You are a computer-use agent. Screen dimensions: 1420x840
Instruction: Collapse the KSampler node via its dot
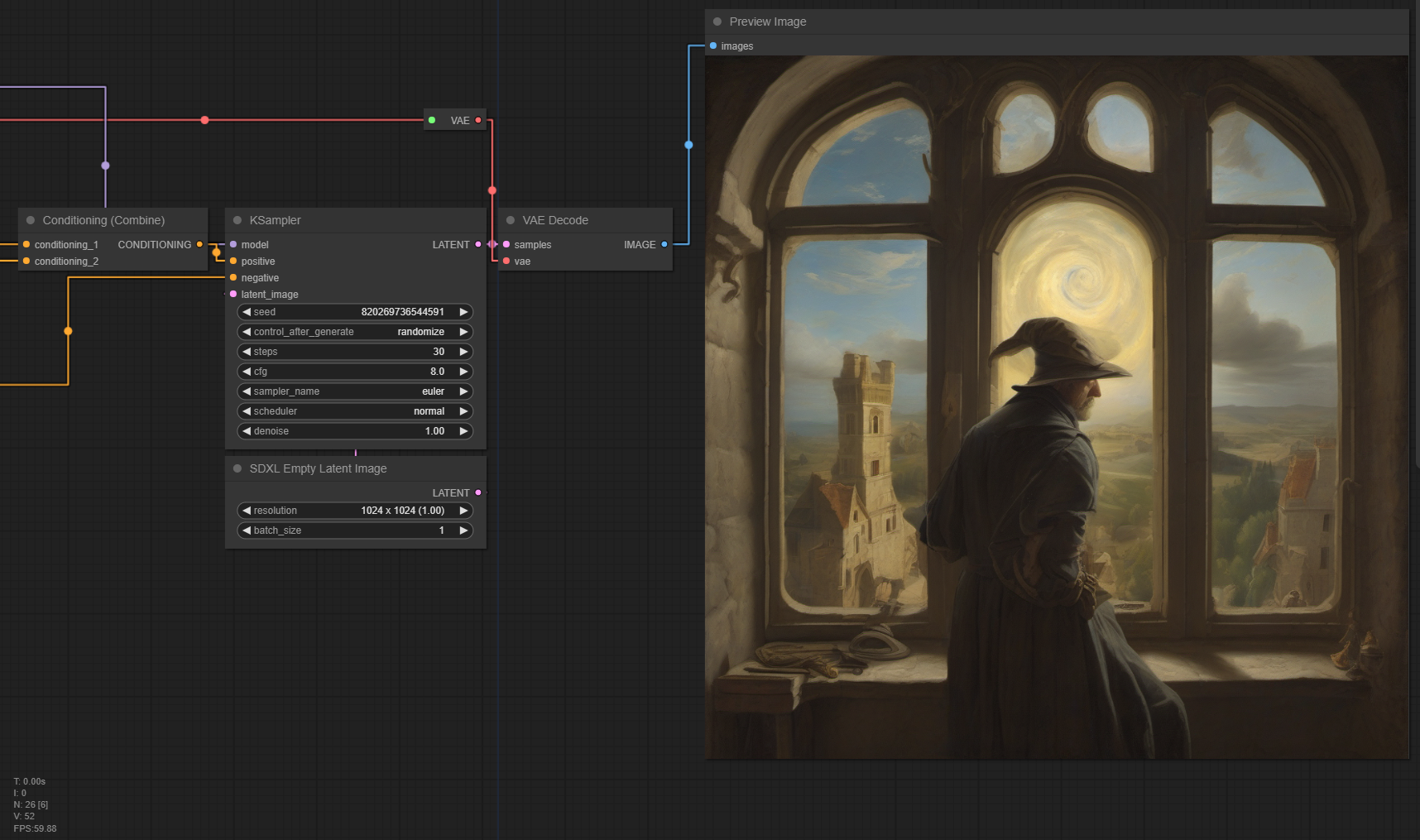point(237,220)
